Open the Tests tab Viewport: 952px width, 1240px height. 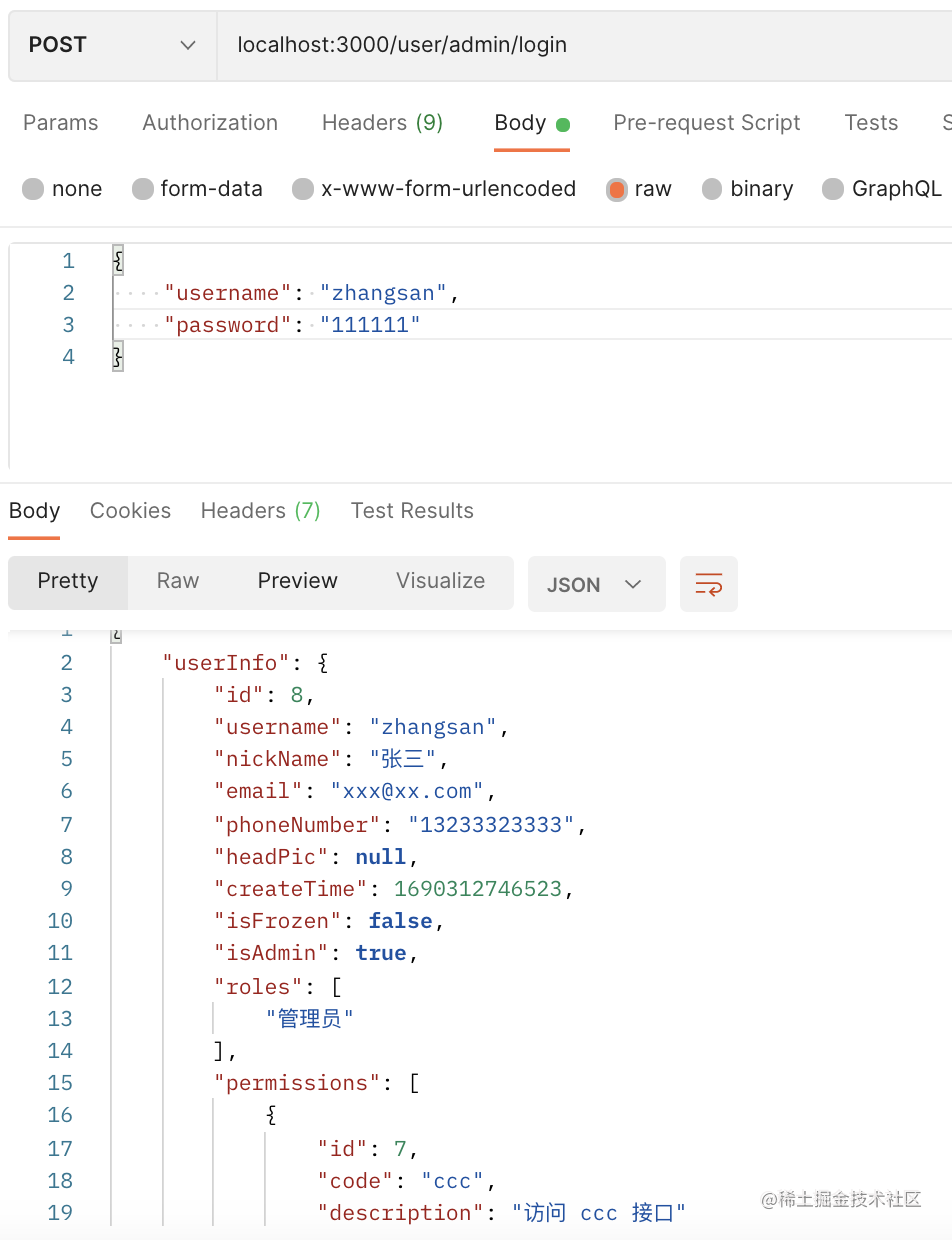tap(871, 123)
